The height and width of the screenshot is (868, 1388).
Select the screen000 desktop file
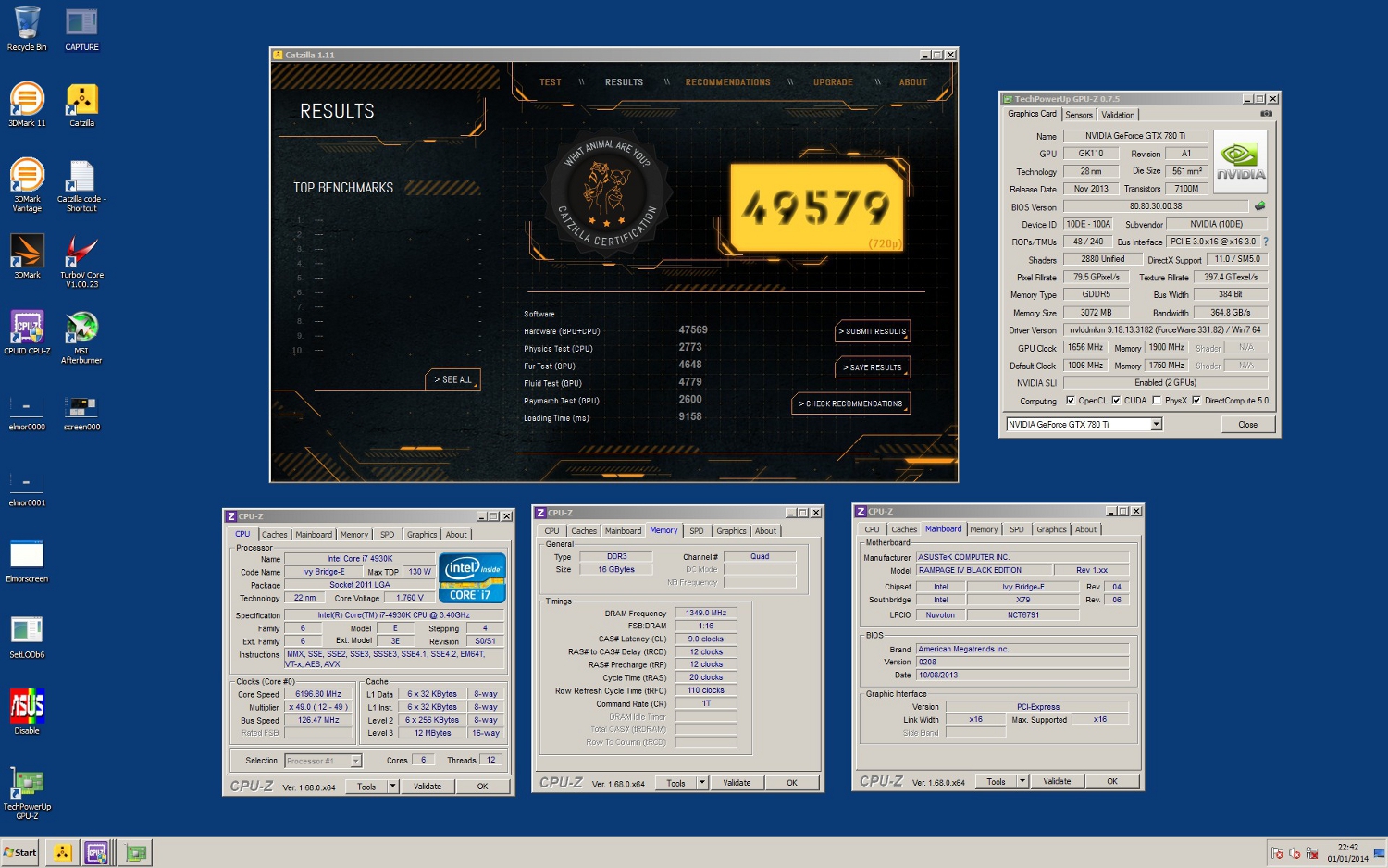(81, 413)
